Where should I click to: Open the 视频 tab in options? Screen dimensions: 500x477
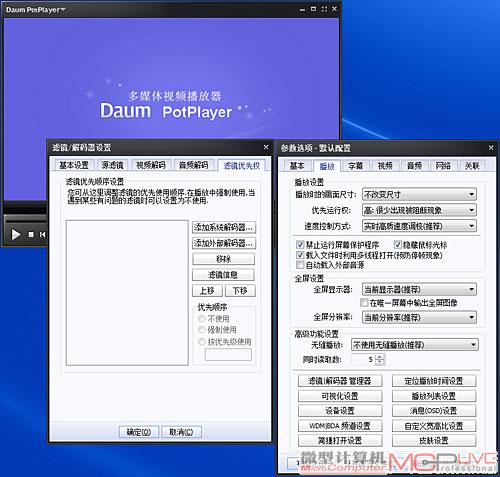(385, 166)
